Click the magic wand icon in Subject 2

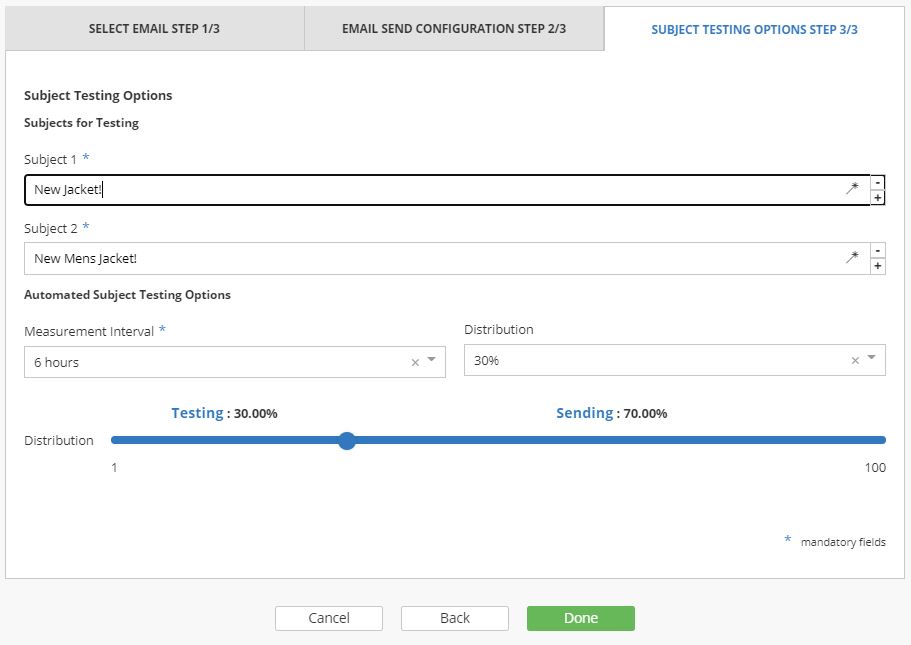coord(852,256)
